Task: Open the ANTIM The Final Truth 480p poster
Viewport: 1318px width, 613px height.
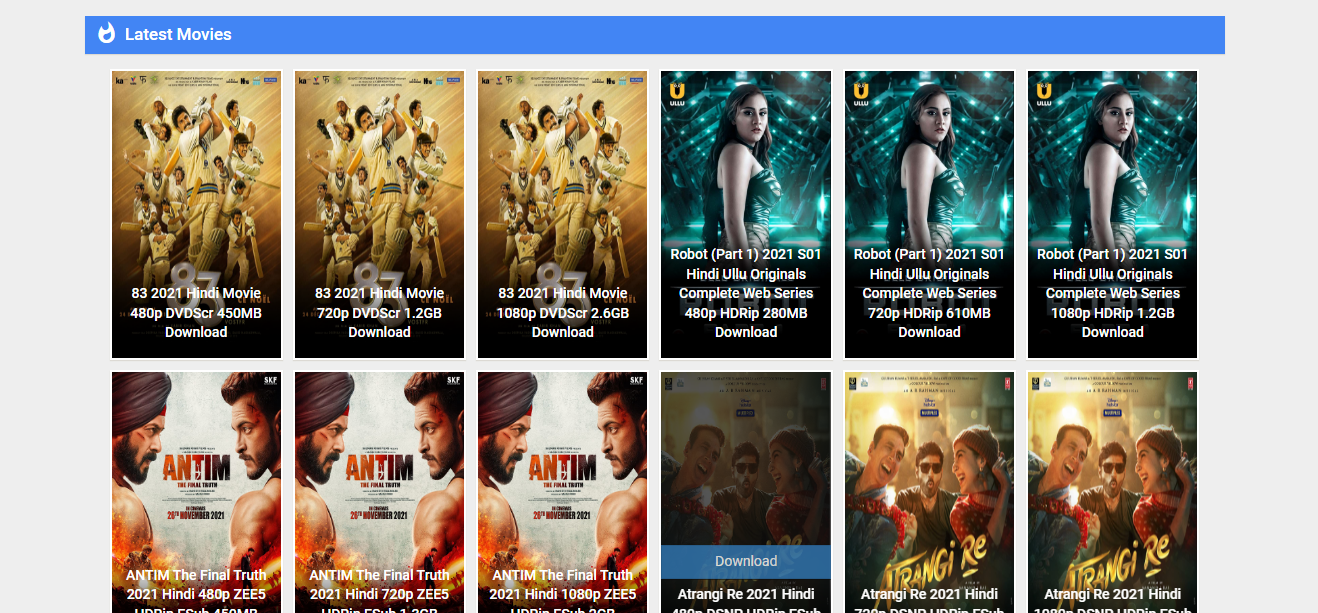Action: click(196, 470)
